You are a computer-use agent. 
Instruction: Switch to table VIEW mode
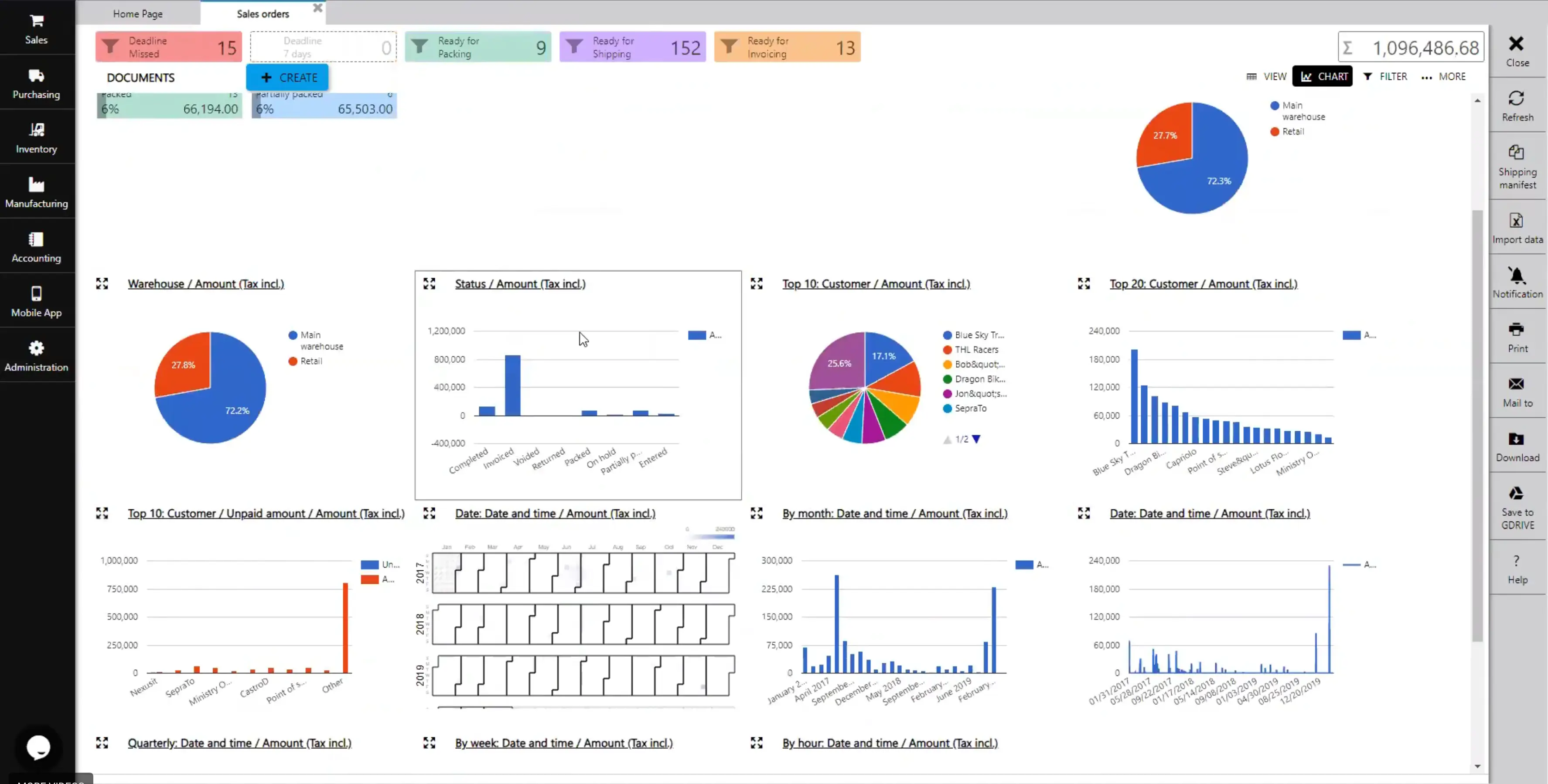tap(1266, 76)
